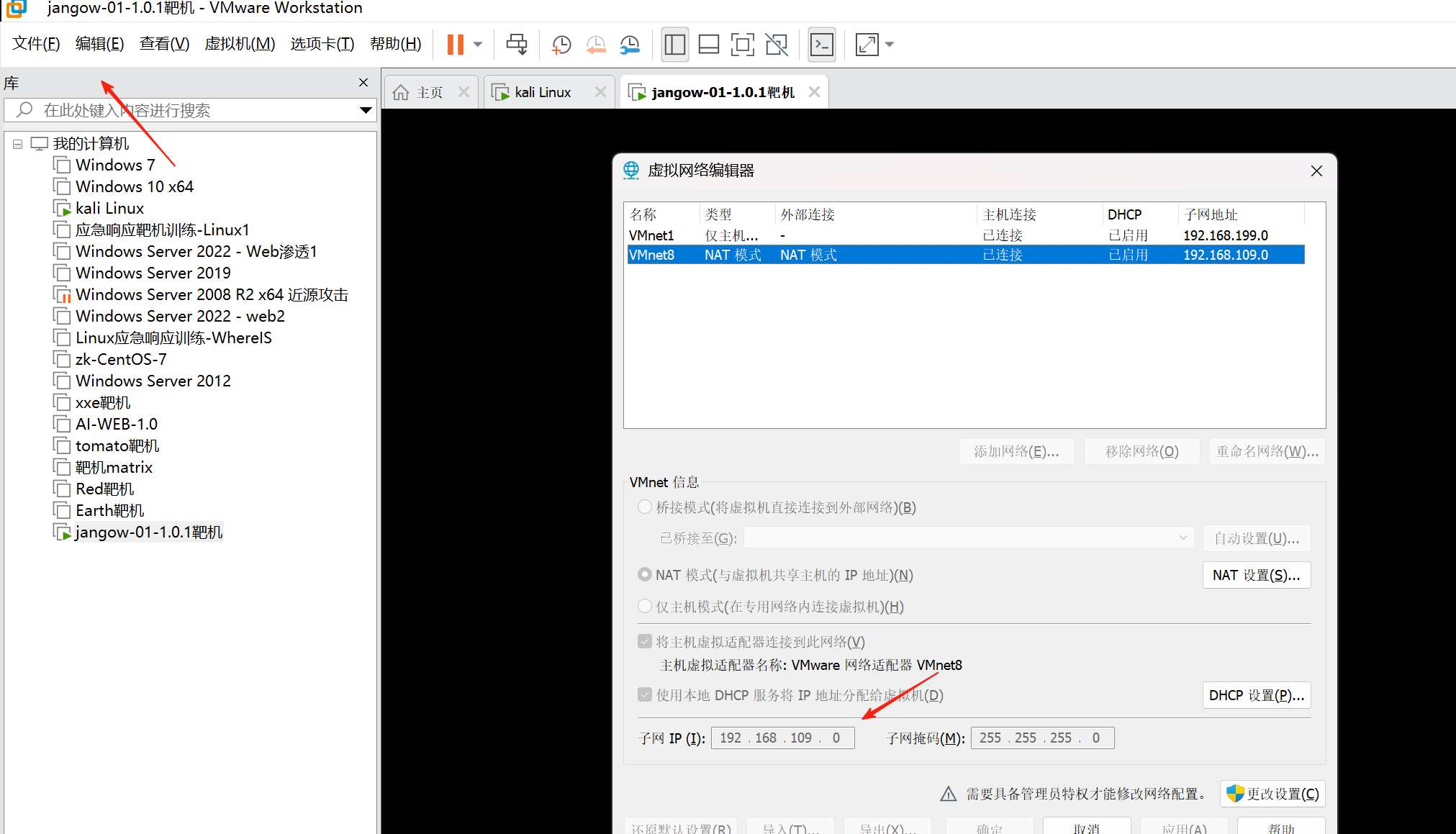Click the send Ctrl+Alt+Del toolbar icon

coord(517,45)
